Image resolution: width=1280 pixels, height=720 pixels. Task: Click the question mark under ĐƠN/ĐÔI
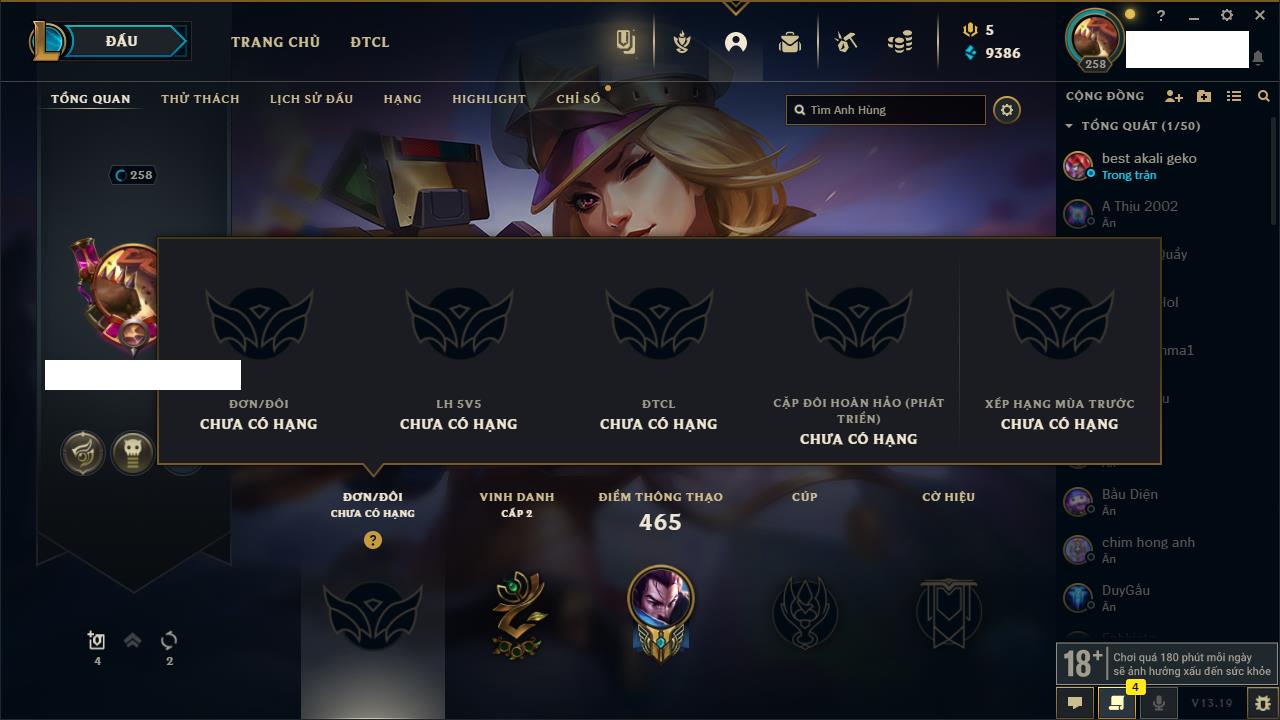373,540
